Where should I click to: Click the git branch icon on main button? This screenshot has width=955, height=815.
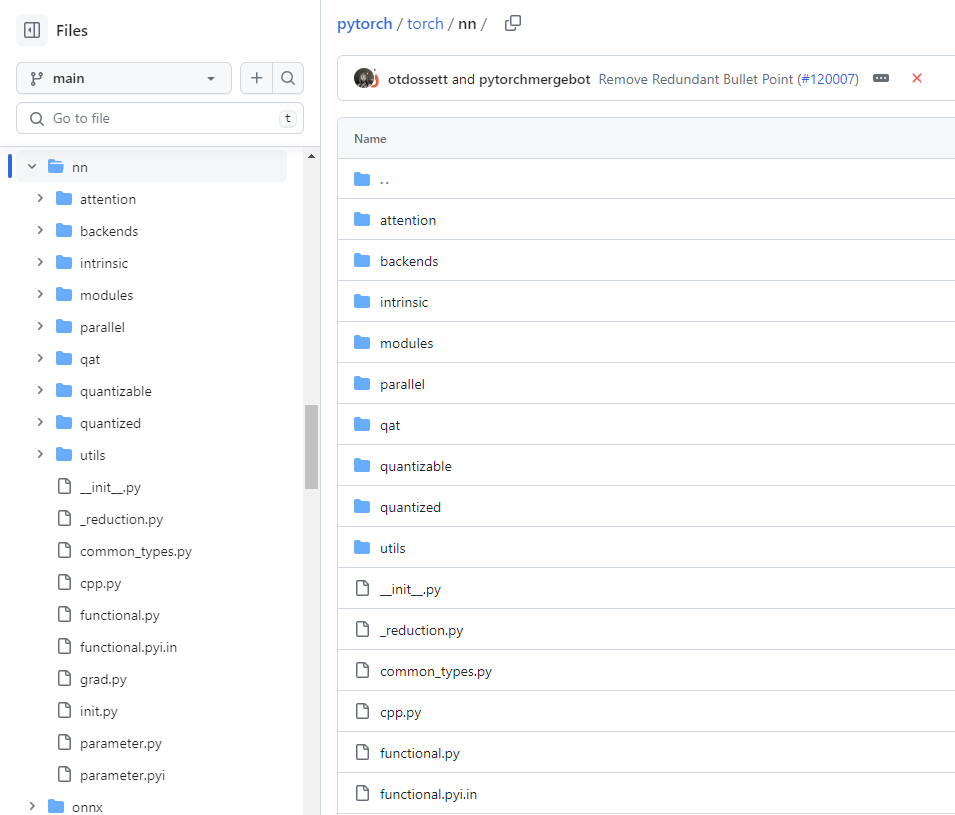click(37, 78)
